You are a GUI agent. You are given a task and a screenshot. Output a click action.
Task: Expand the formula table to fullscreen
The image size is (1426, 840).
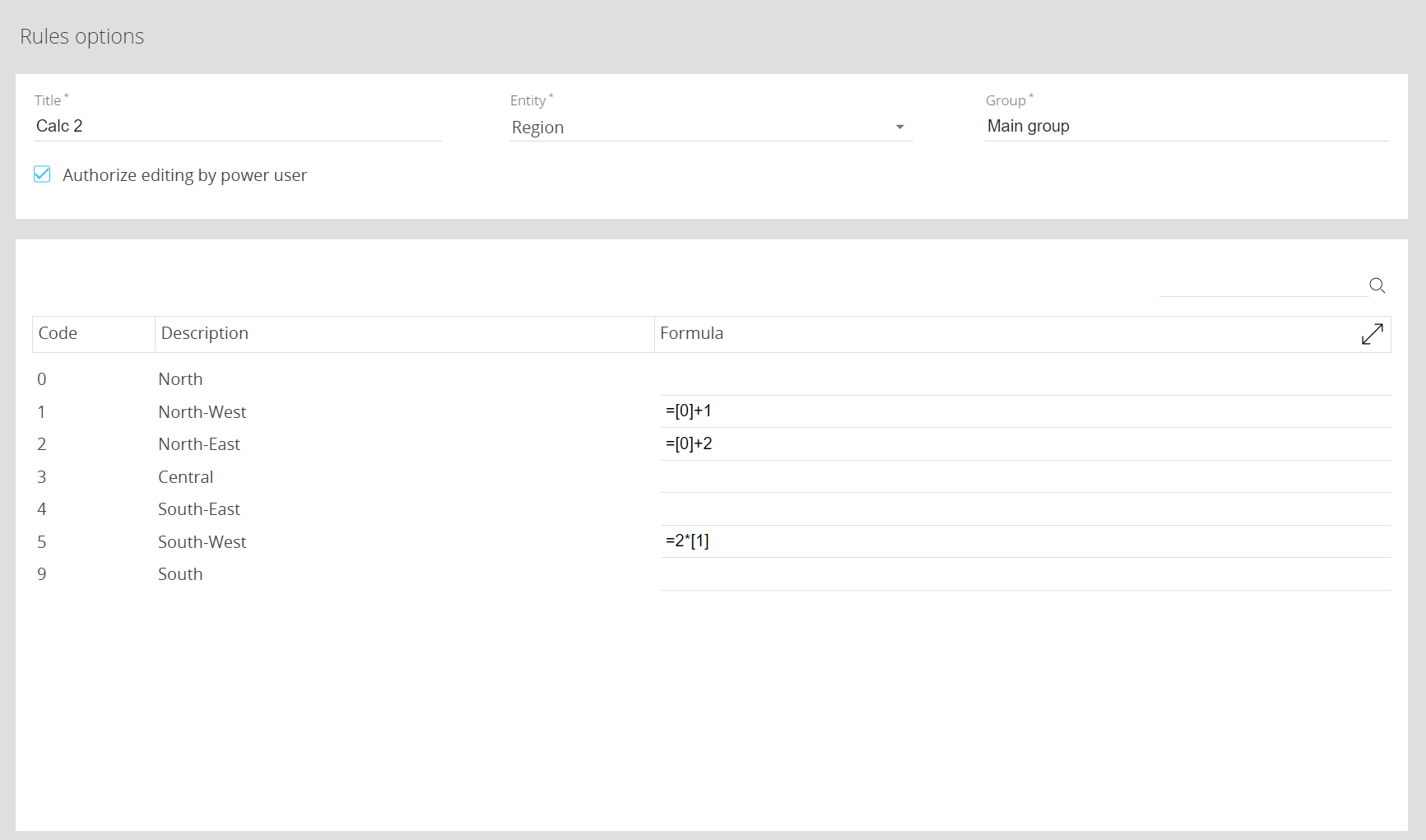[1372, 334]
